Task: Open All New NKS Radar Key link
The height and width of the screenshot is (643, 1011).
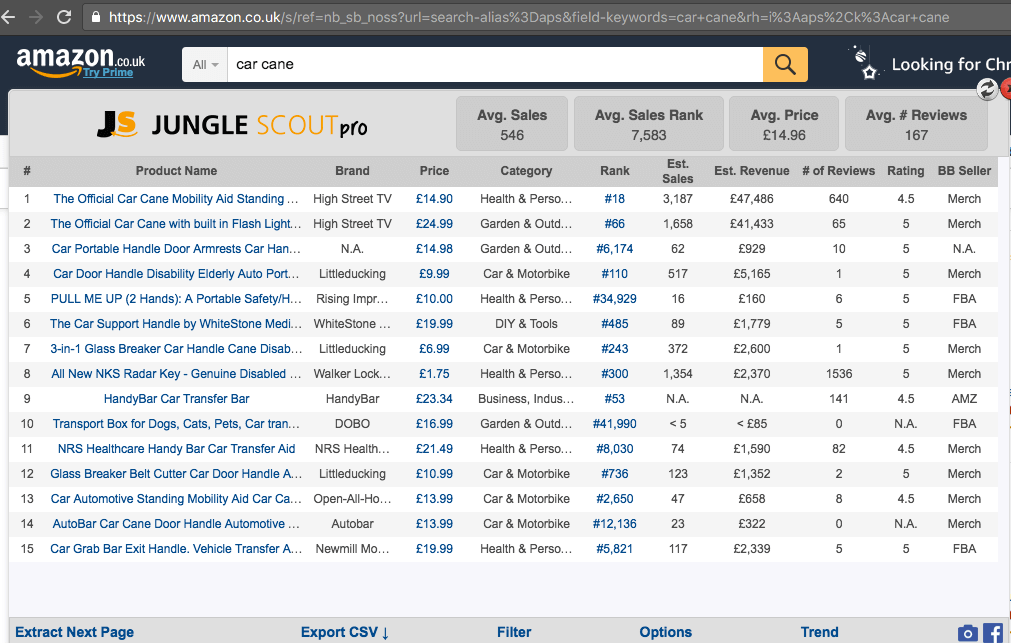Action: click(176, 374)
